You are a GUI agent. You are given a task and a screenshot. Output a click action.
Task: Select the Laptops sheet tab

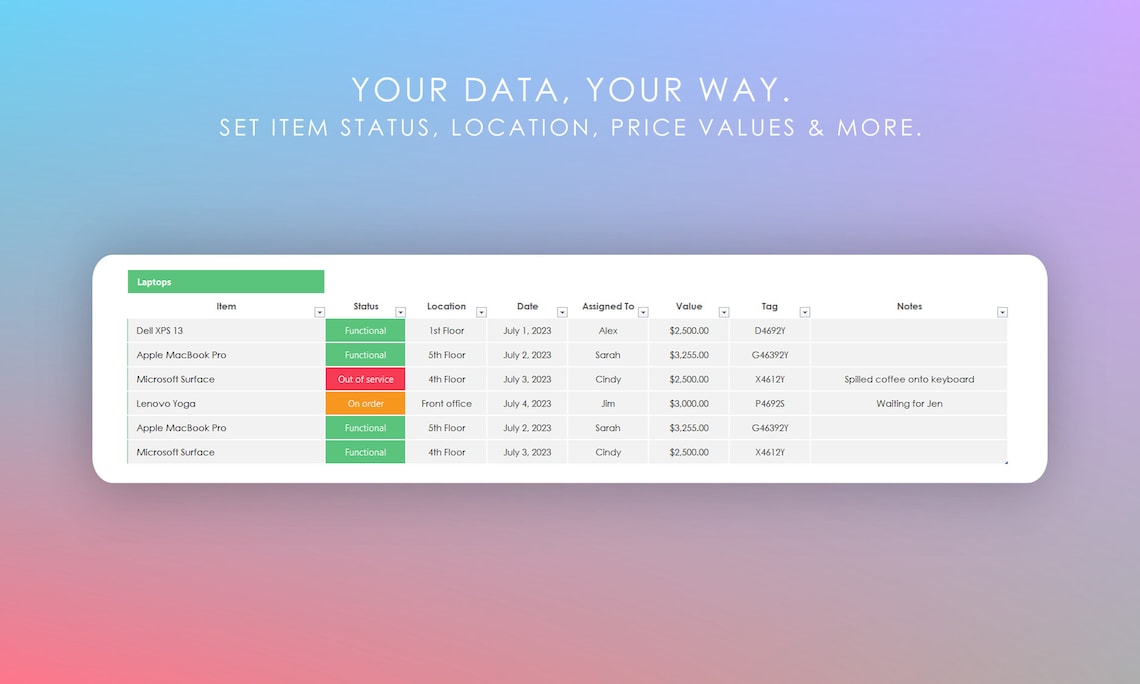point(225,281)
